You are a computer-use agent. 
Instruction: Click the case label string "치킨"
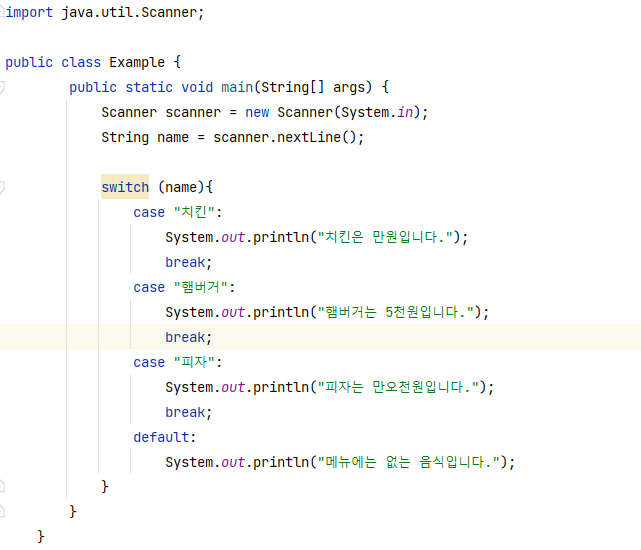[x=194, y=212]
